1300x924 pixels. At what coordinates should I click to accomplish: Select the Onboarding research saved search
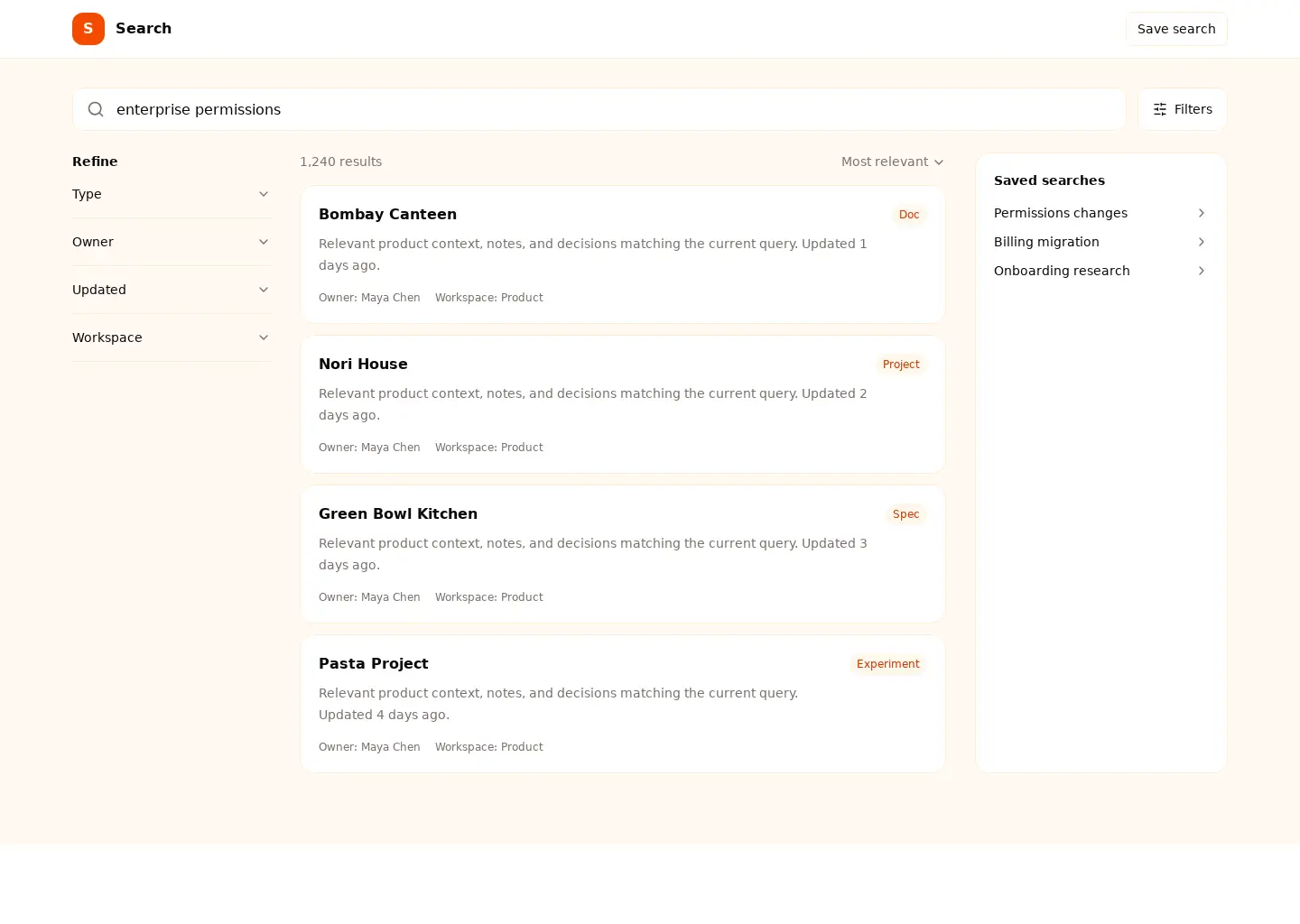1101,271
